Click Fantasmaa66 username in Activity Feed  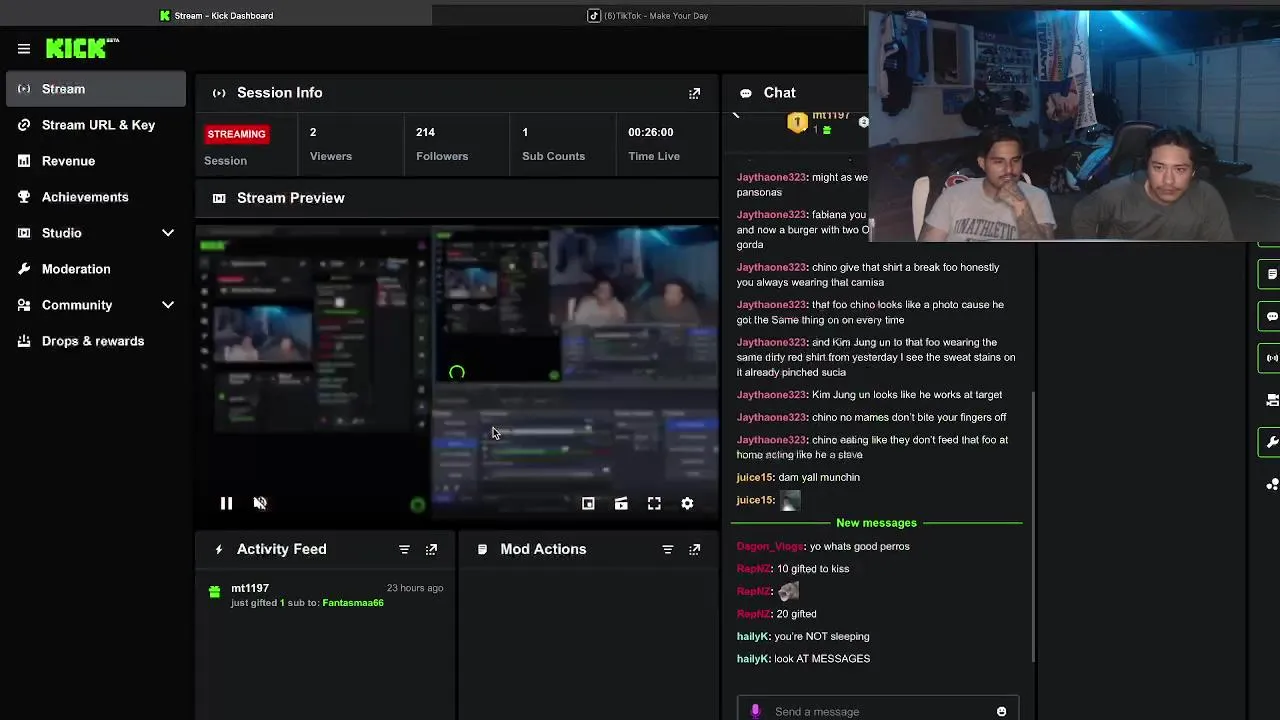pos(353,603)
